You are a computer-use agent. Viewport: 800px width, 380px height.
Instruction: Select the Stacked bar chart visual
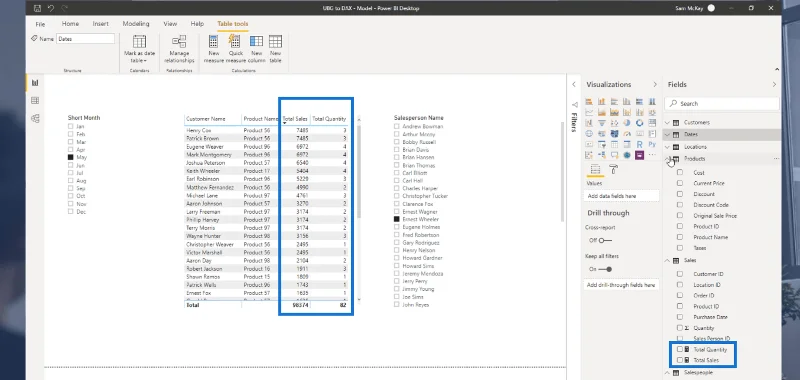point(589,102)
